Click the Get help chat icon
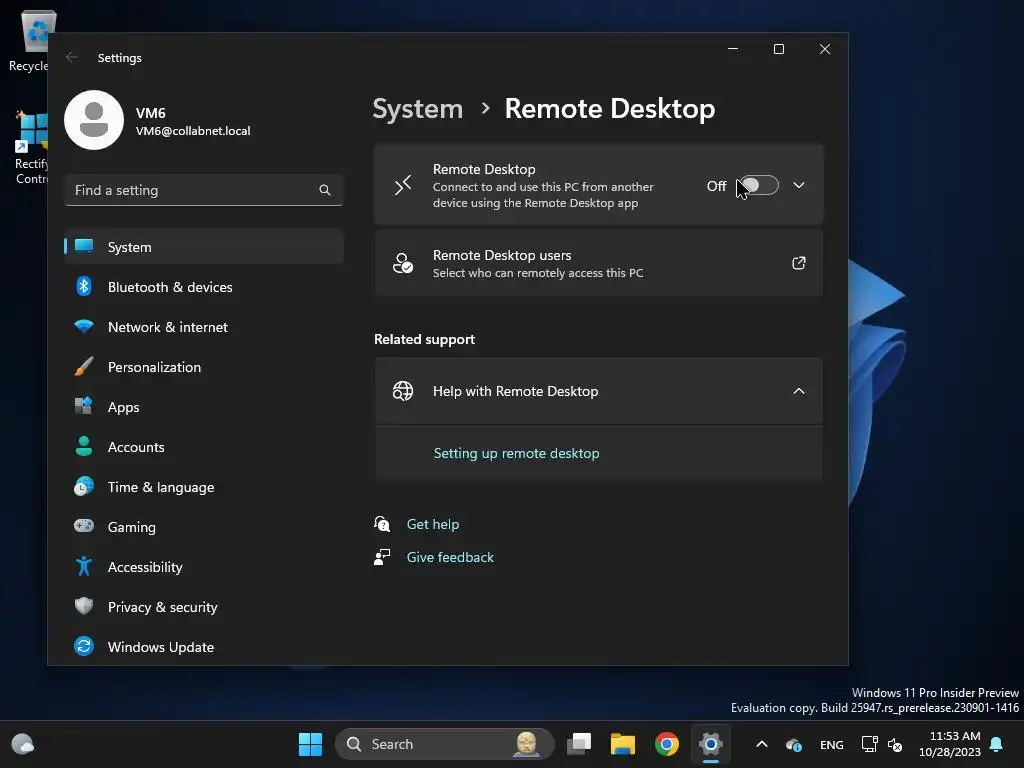Screen dimensions: 1024x768 point(382,524)
